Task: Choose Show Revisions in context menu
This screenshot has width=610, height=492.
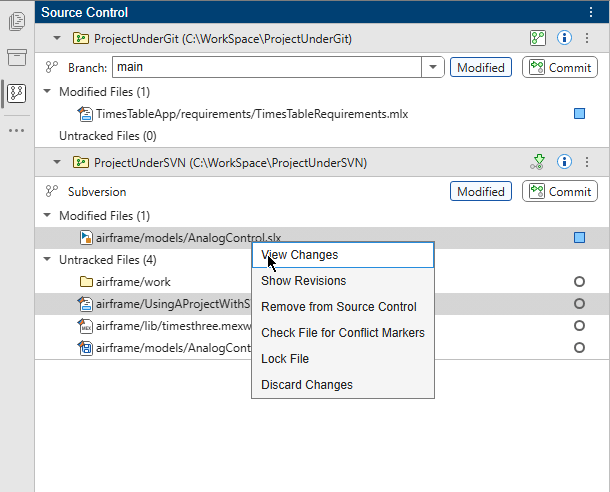Action: tap(343, 281)
